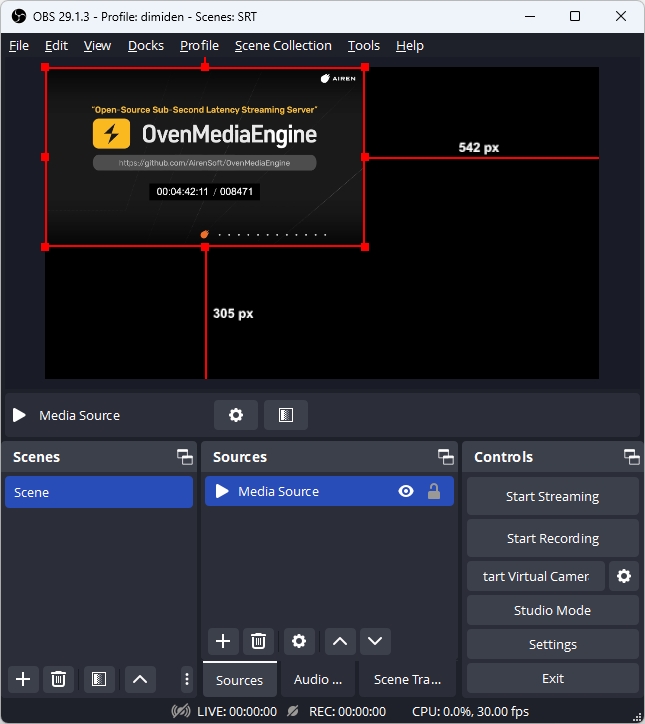Click LIVE 00:00:00 status indicator
645x724 pixels.
(x=237, y=712)
